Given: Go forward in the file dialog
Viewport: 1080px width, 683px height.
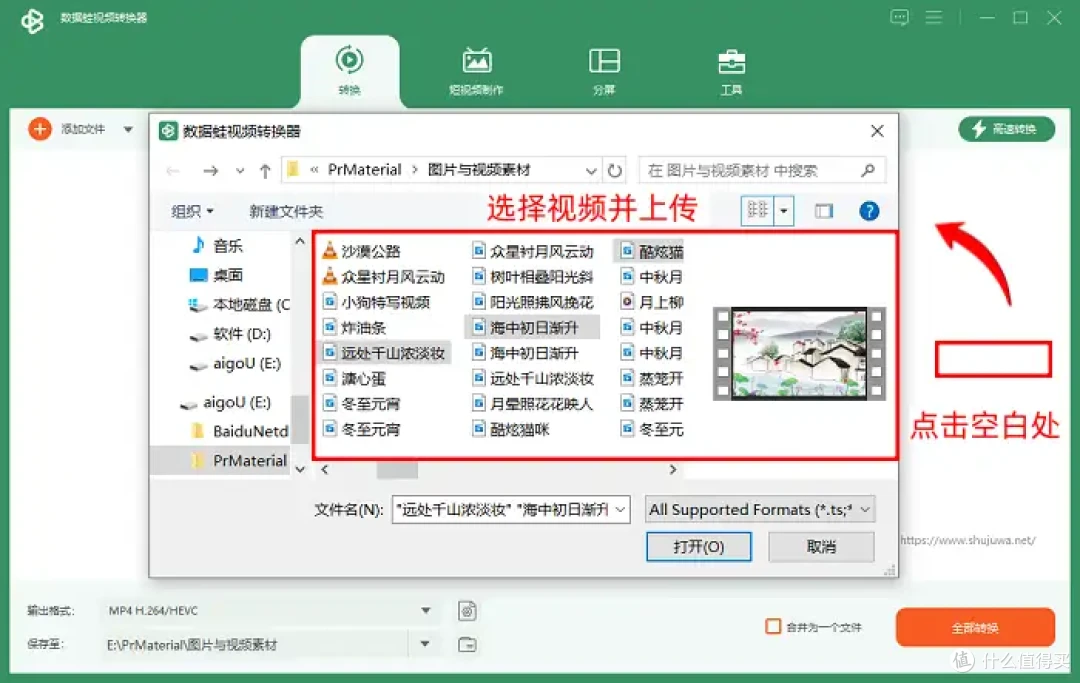Looking at the screenshot, I should (211, 170).
